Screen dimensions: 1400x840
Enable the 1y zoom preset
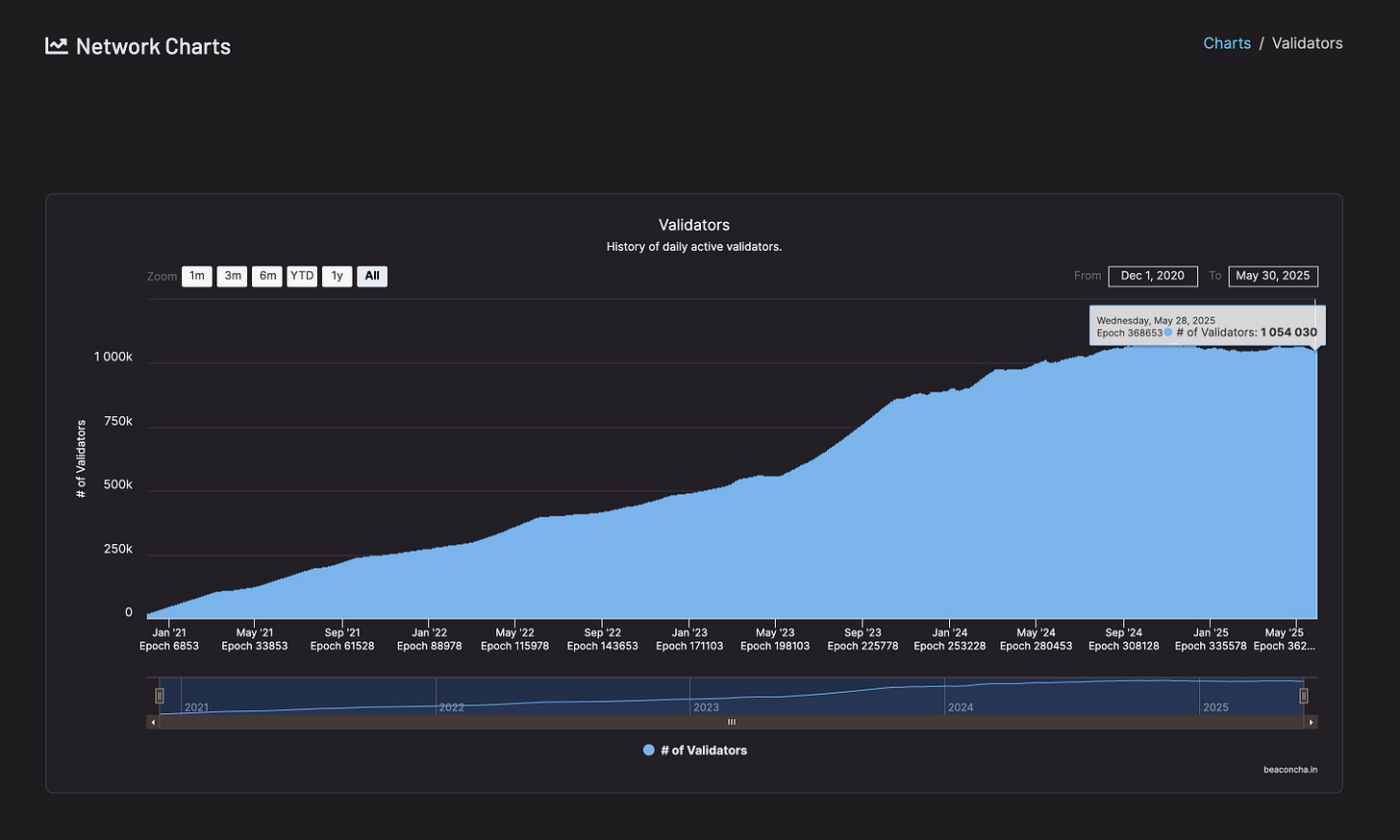tap(337, 276)
